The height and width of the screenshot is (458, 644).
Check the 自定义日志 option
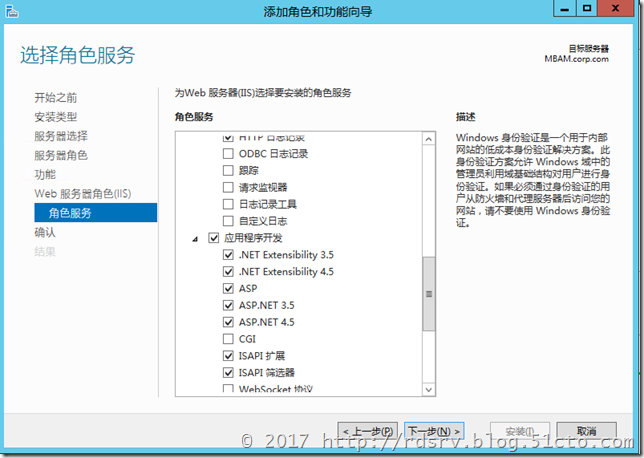click(x=228, y=221)
